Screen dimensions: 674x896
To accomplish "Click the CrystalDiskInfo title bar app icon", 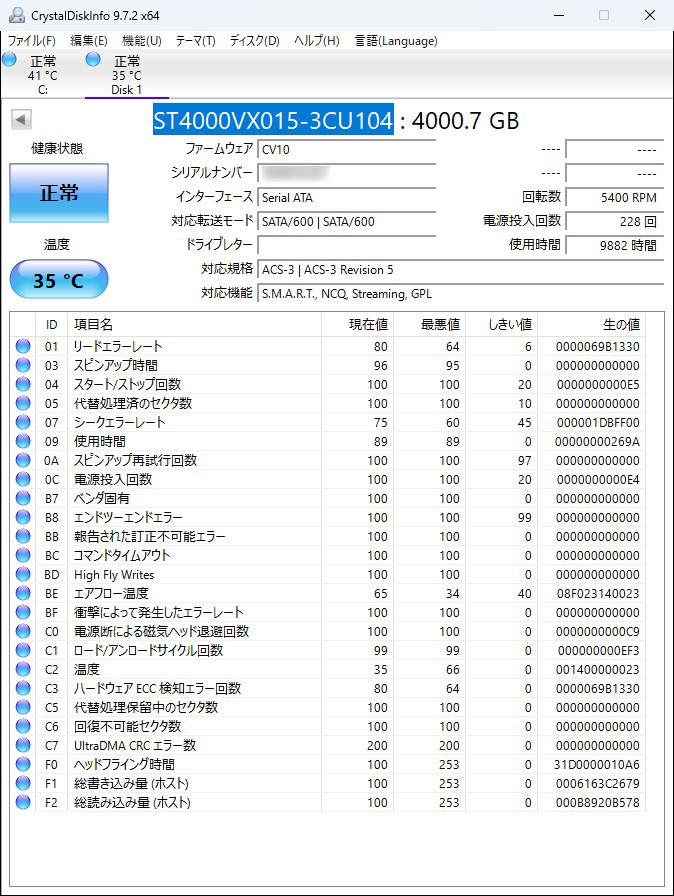I will coord(17,15).
